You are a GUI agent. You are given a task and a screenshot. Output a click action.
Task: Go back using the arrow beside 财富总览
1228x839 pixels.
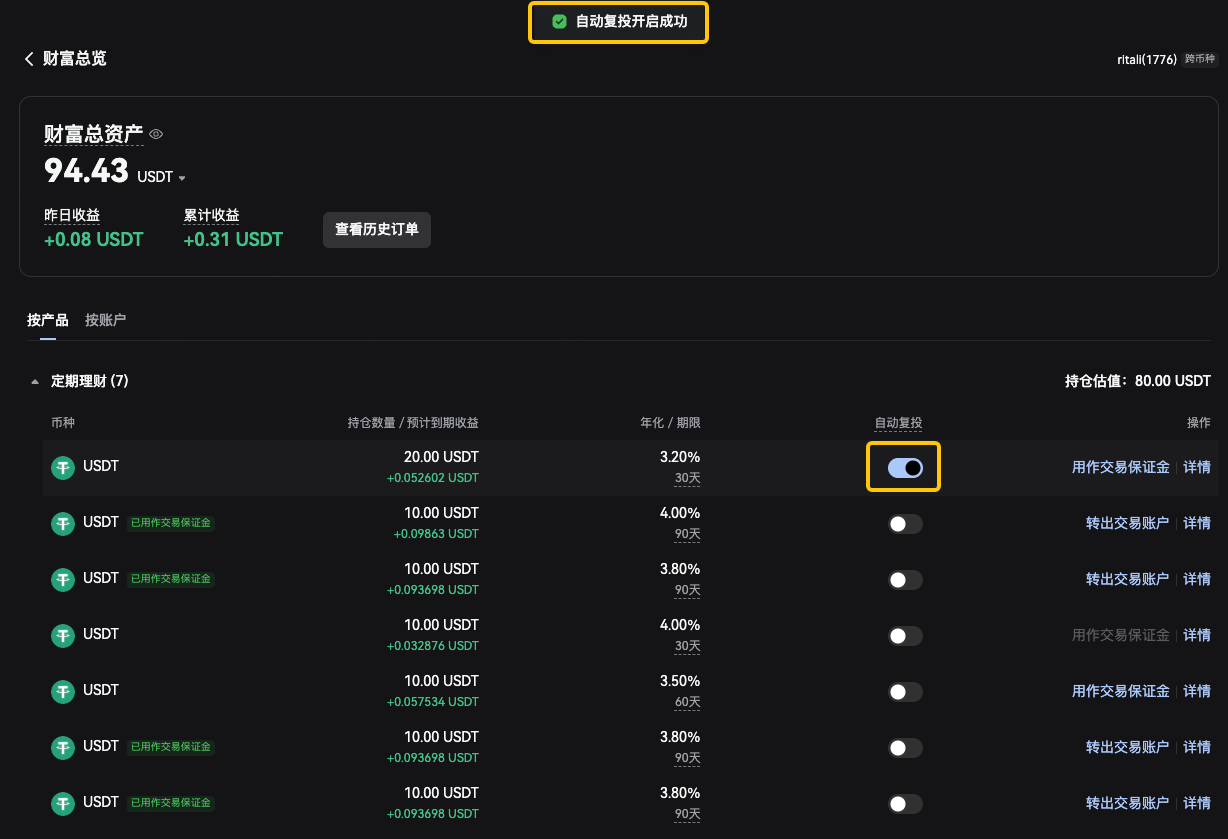(29, 59)
